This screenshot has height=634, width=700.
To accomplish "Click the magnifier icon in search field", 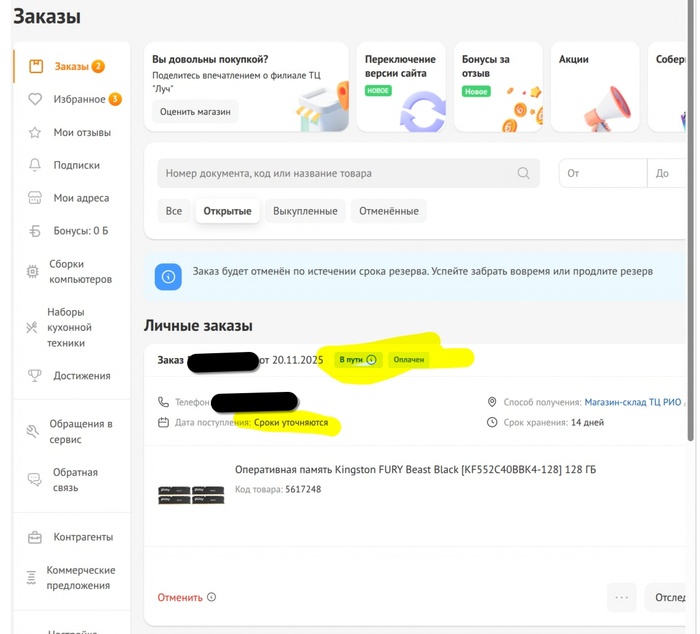I will click(x=523, y=173).
